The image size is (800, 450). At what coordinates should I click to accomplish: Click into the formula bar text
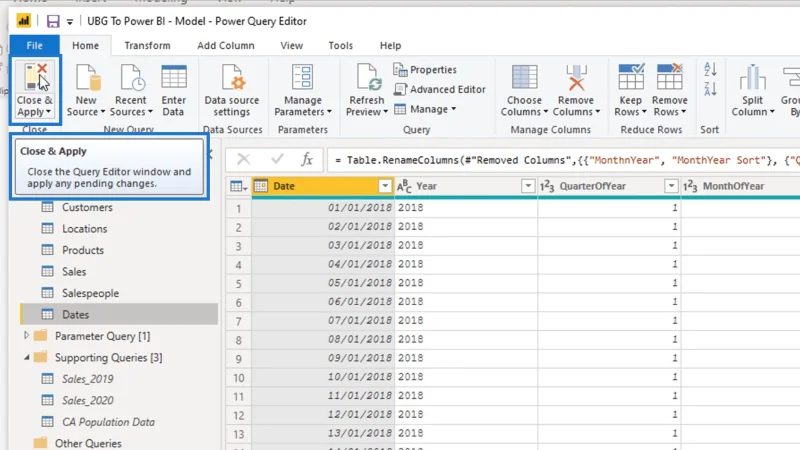563,160
